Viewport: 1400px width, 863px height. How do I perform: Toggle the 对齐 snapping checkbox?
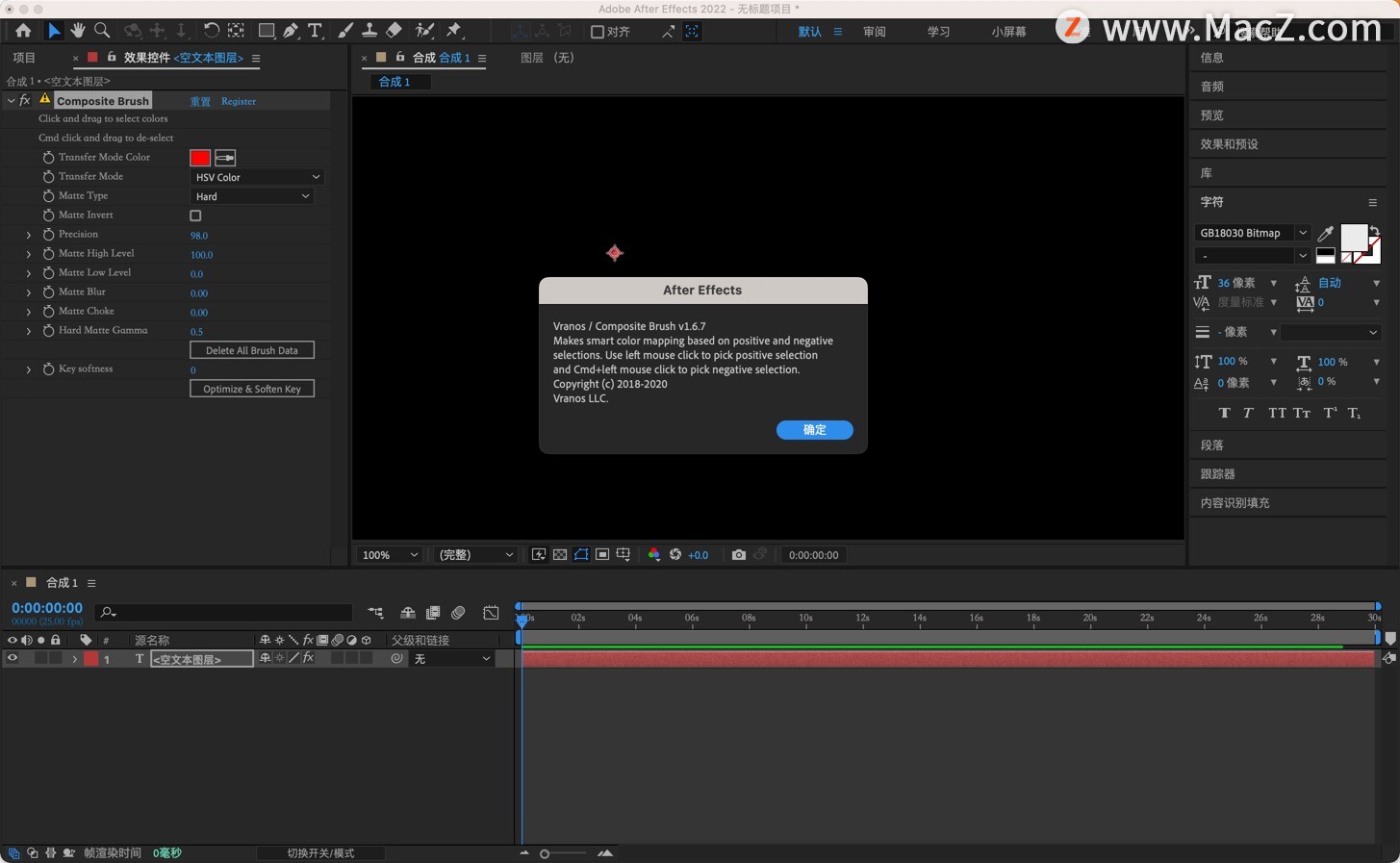[598, 32]
